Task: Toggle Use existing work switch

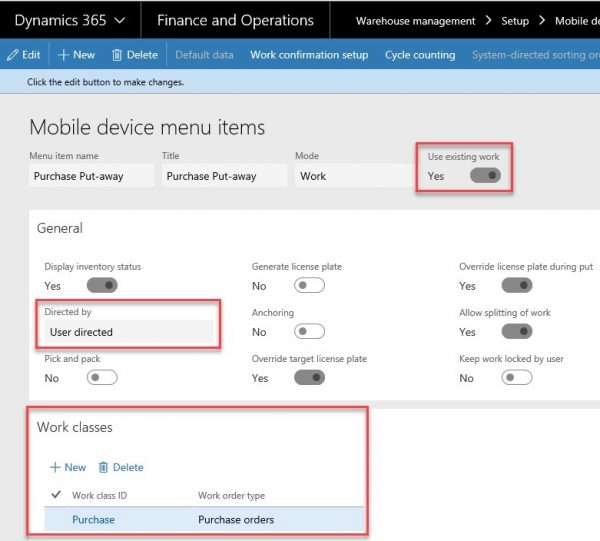Action: (x=485, y=176)
